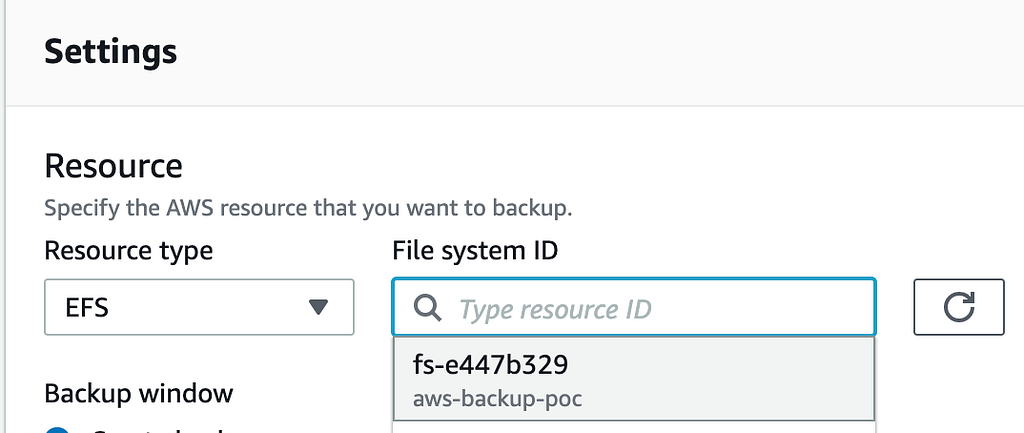
Task: Click the Resource type label
Action: 129,250
